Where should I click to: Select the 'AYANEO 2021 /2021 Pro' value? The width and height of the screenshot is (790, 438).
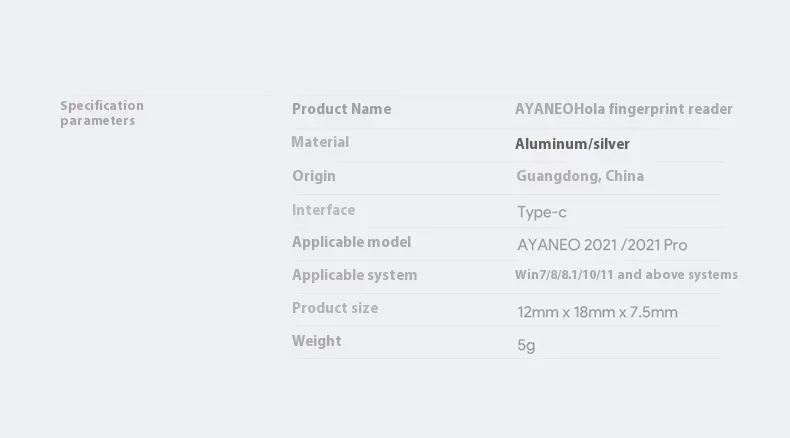[x=602, y=245]
